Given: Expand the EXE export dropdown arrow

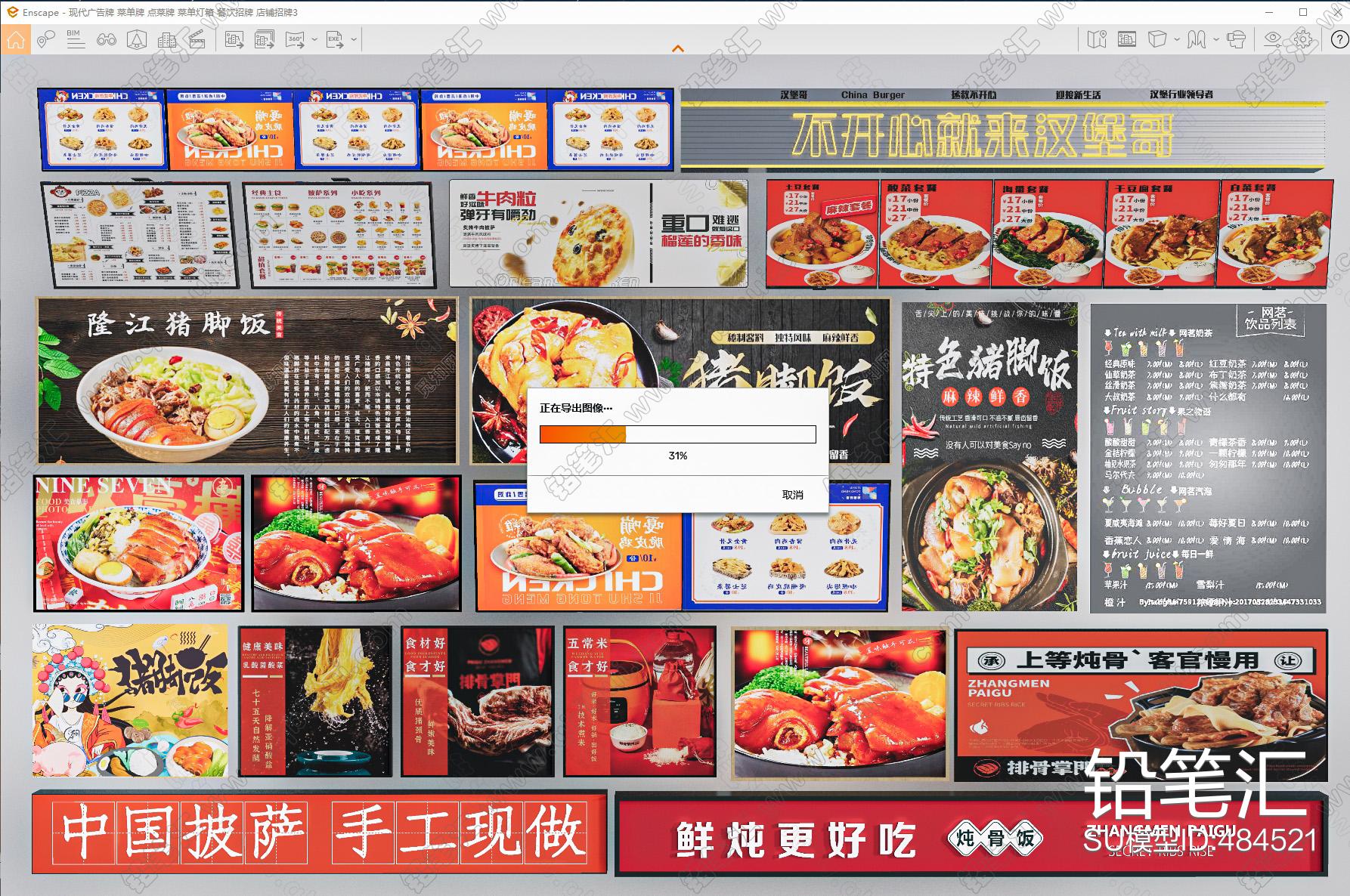Looking at the screenshot, I should 353,39.
